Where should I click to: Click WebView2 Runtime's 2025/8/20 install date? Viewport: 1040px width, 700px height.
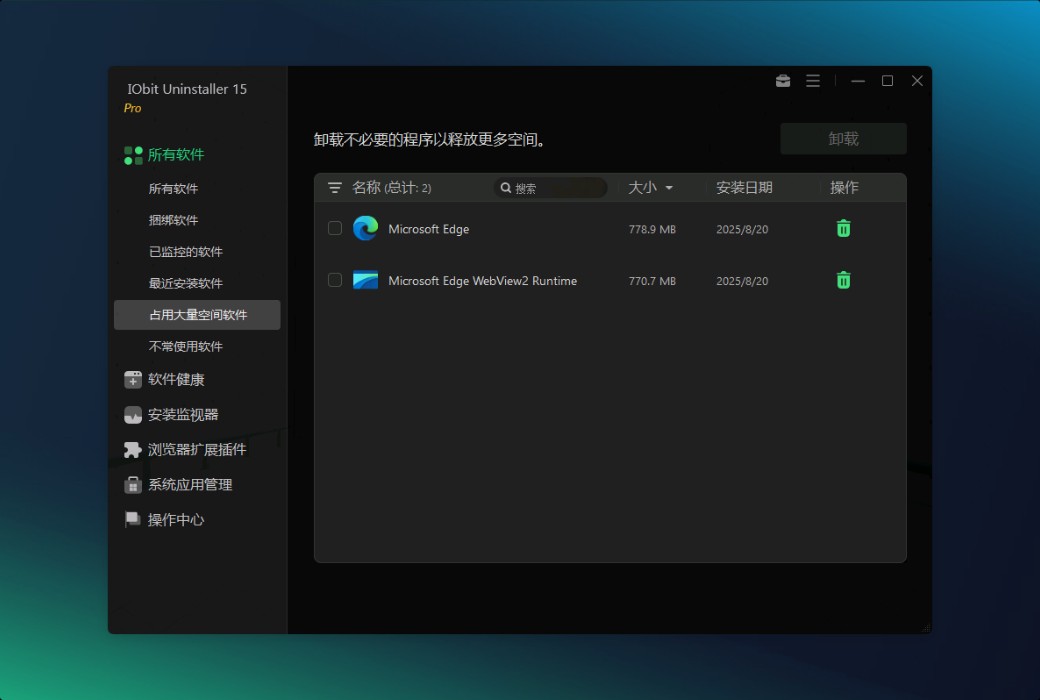742,281
